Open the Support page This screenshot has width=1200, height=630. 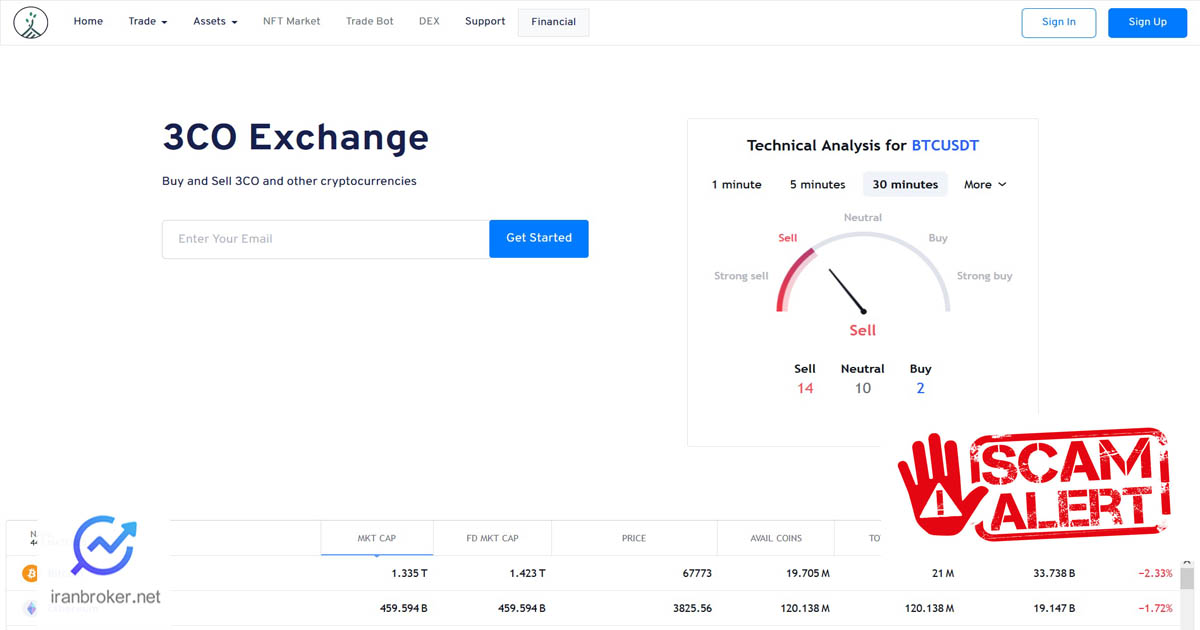point(485,22)
